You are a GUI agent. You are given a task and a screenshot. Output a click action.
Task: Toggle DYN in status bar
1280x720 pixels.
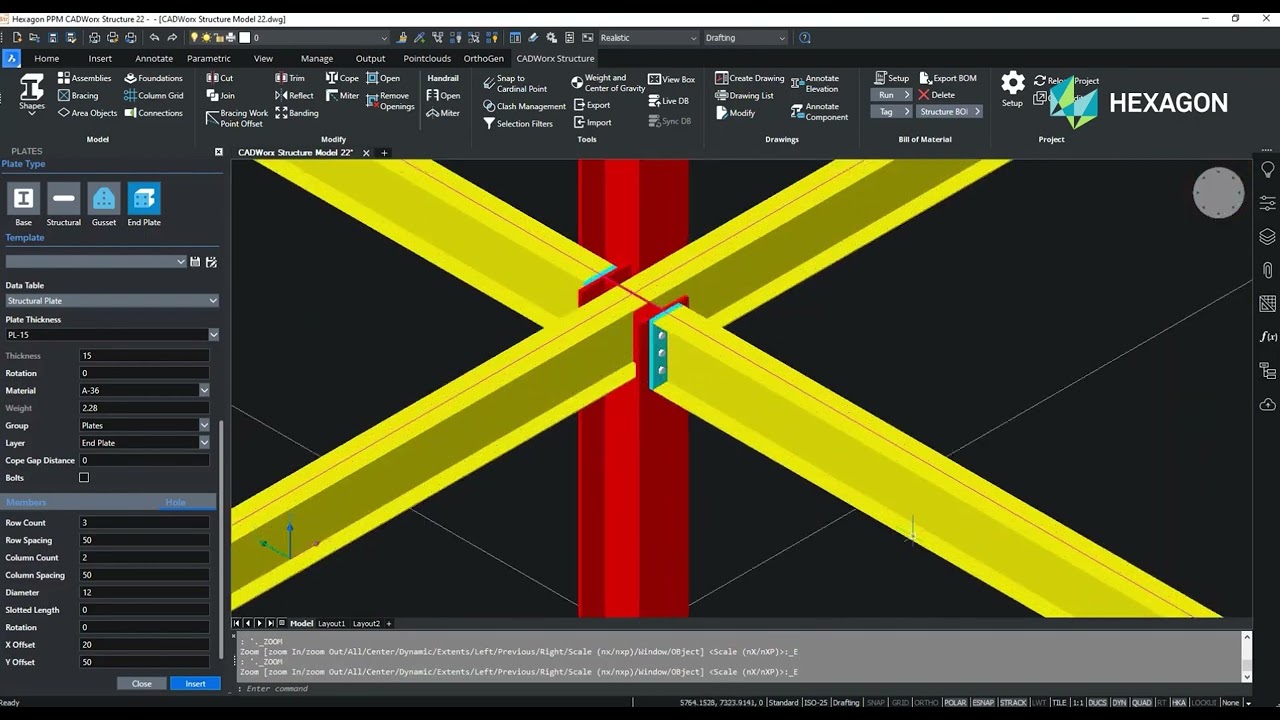pyautogui.click(x=1119, y=703)
